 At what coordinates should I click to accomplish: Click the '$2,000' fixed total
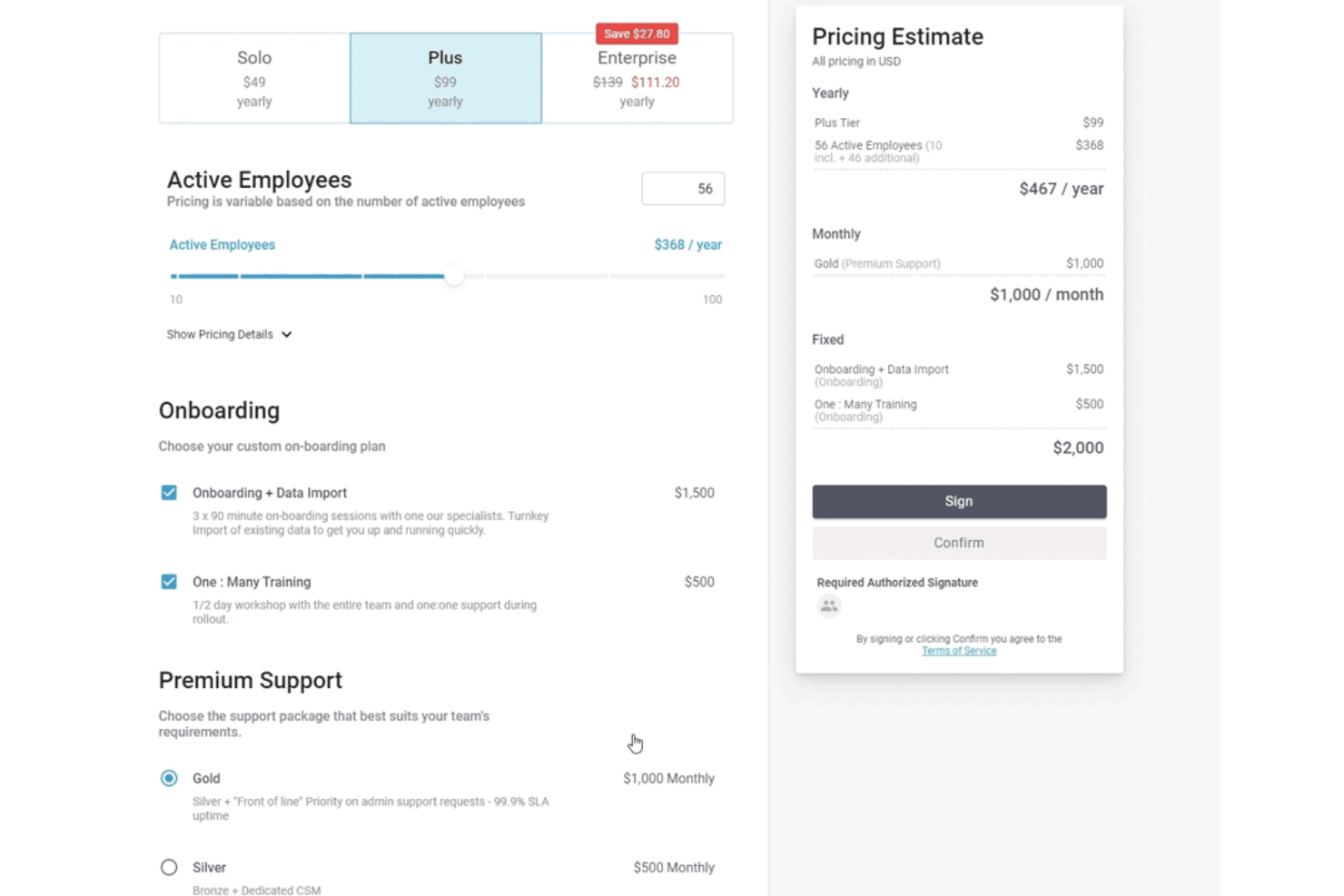pos(1078,448)
